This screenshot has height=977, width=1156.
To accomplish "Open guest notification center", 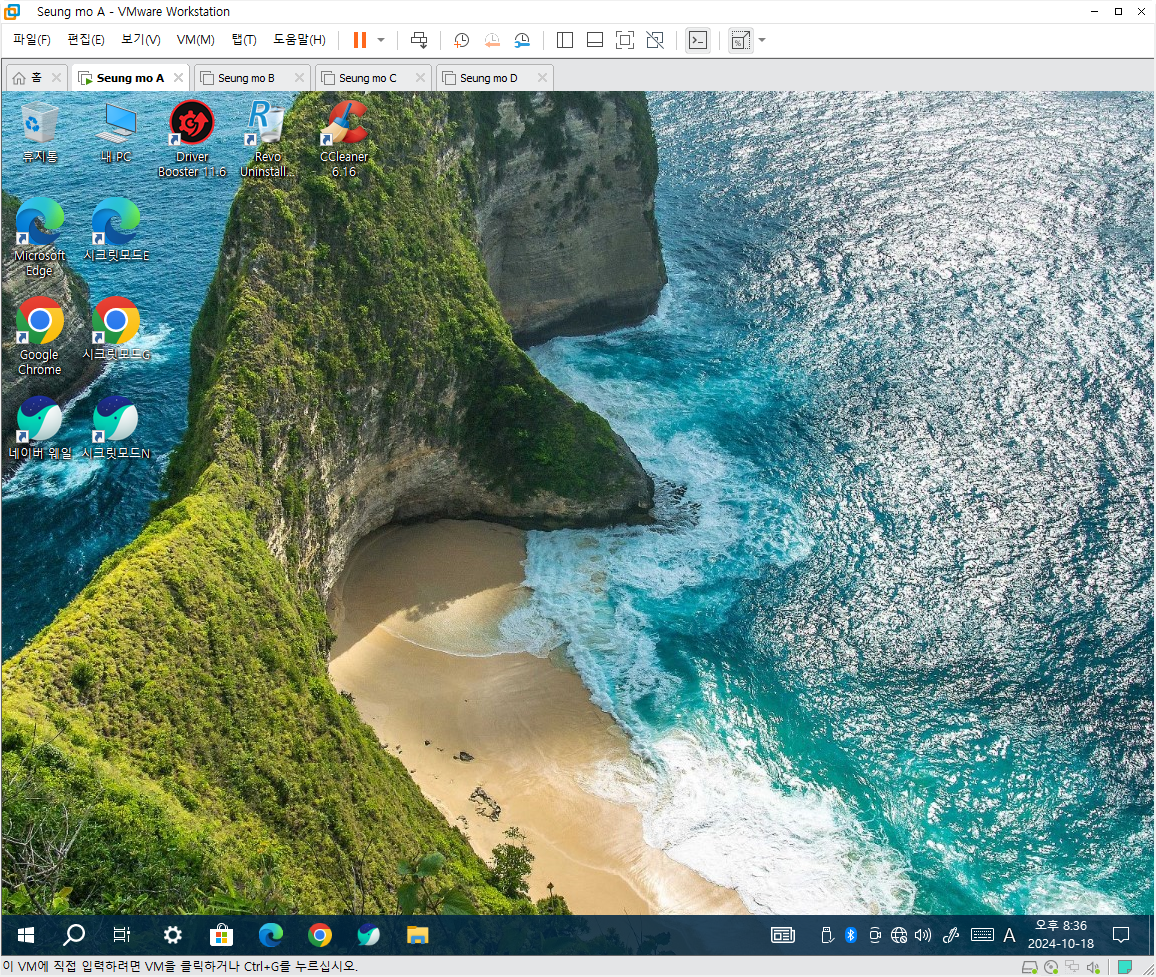I will [x=1121, y=935].
